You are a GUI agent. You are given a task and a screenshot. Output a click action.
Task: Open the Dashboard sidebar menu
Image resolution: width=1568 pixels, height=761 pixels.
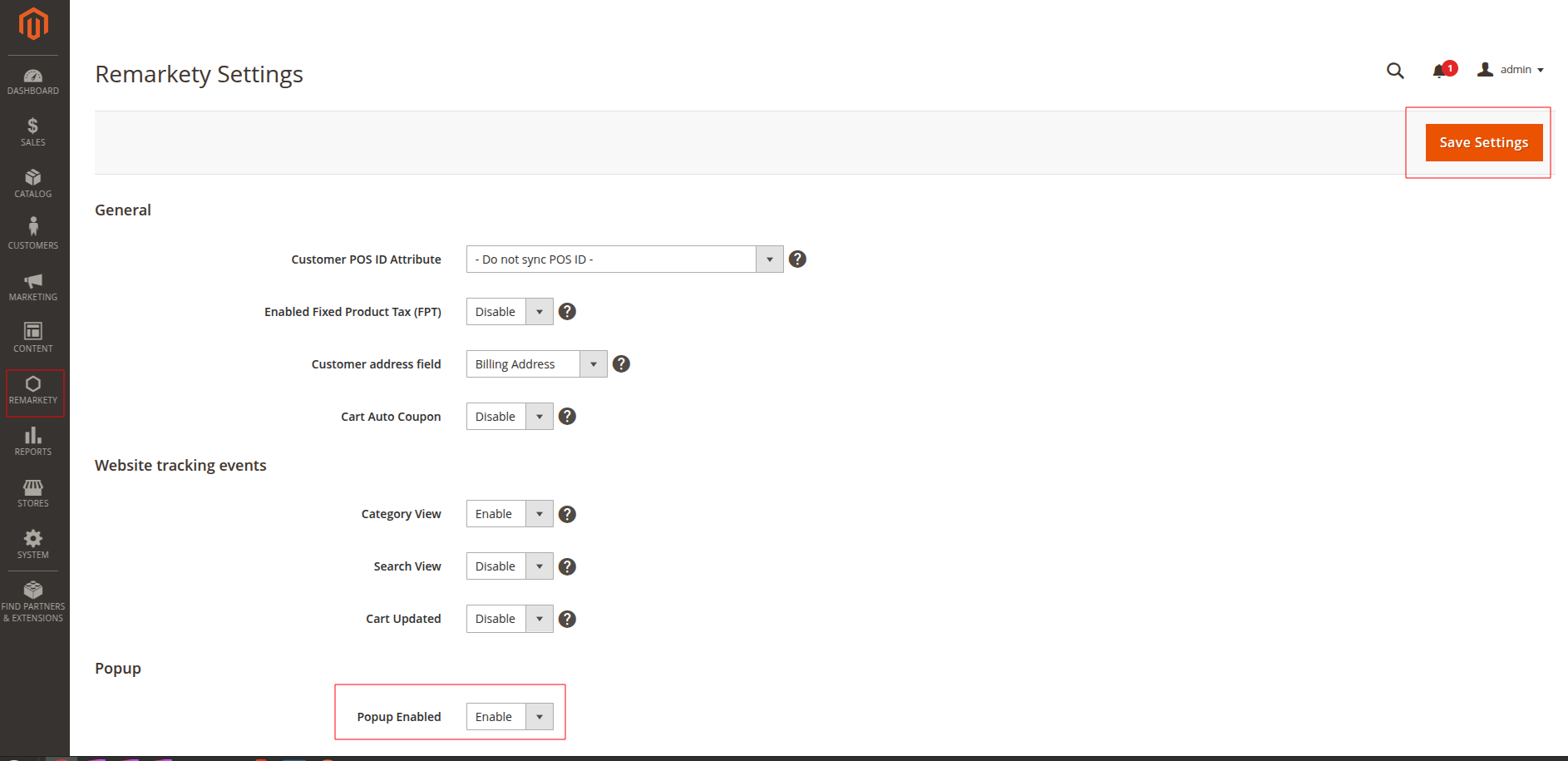[x=33, y=82]
